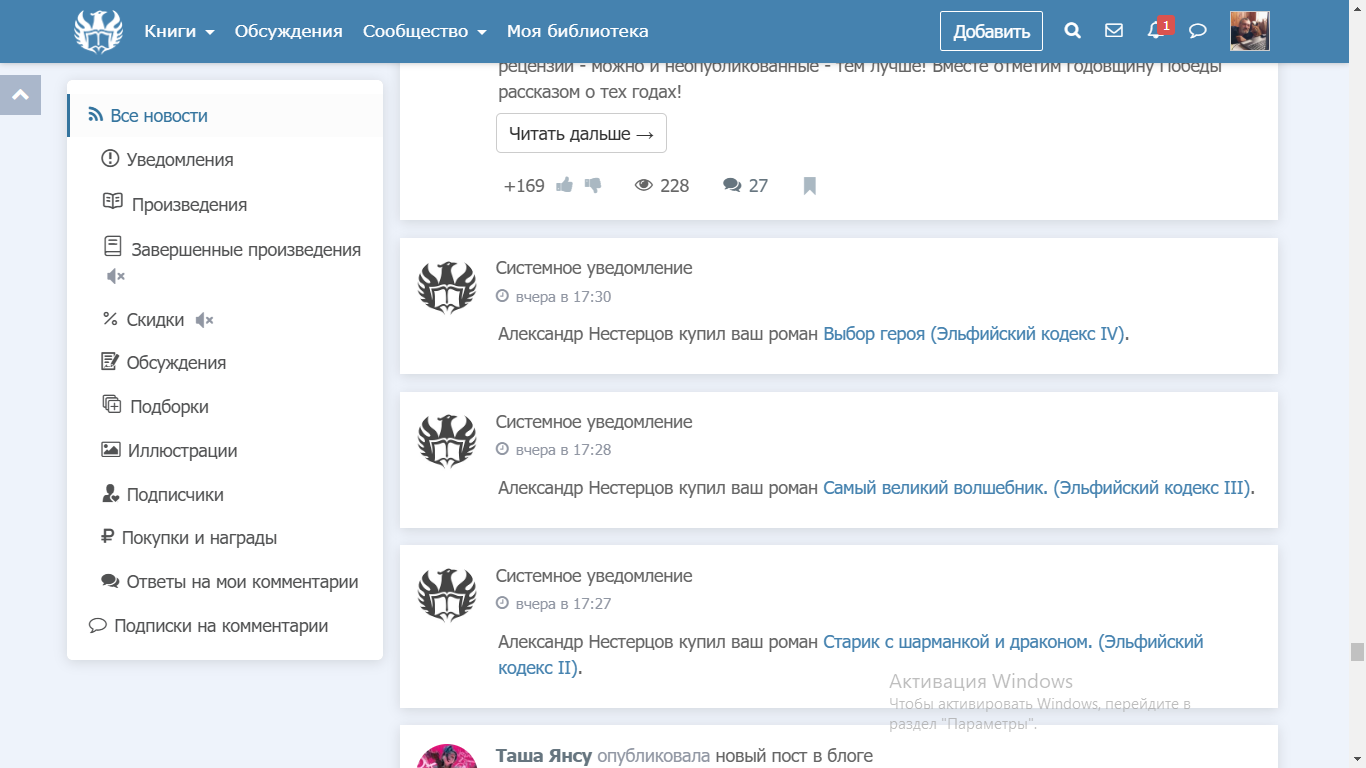This screenshot has height=768, width=1366.
Task: Like the post with the thumbs-up icon
Action: [565, 185]
